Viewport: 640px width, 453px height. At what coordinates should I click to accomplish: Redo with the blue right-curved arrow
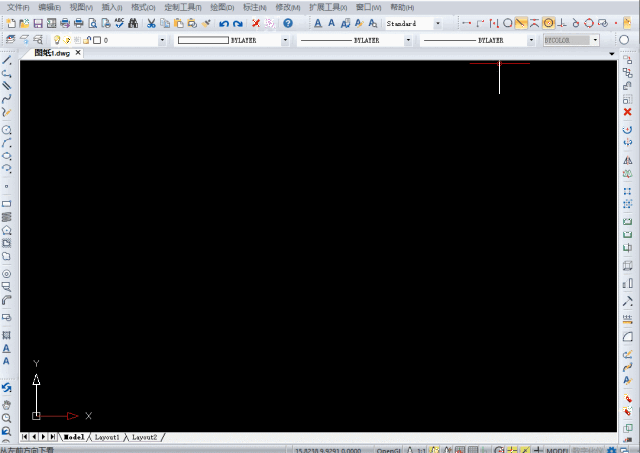(x=238, y=23)
